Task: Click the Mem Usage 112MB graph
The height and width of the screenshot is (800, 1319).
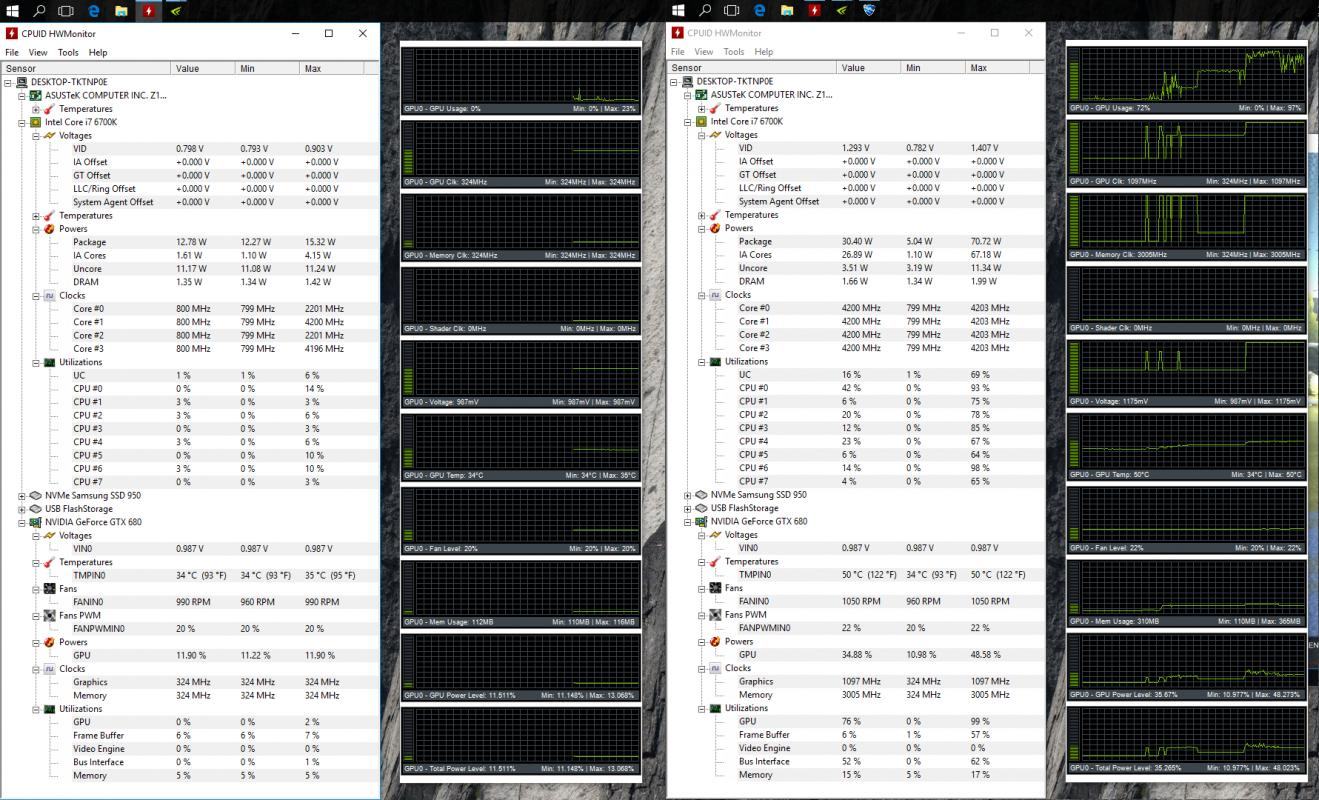Action: [520, 593]
